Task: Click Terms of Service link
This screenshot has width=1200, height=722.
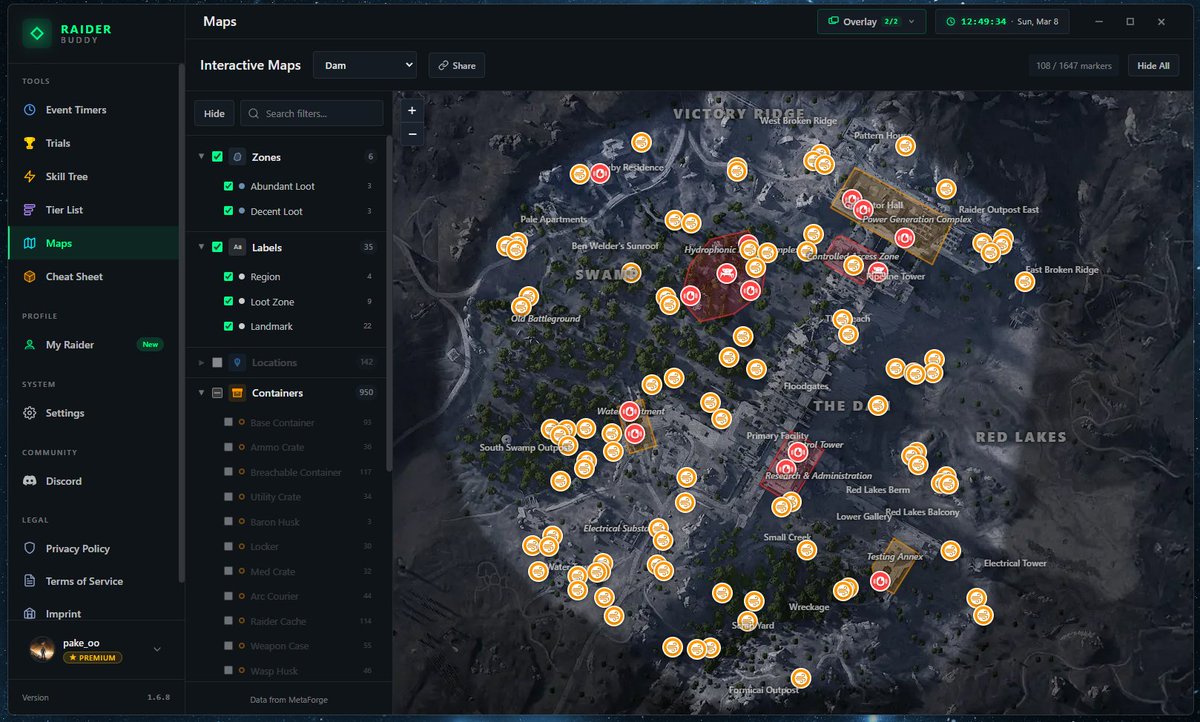Action: click(x=84, y=581)
